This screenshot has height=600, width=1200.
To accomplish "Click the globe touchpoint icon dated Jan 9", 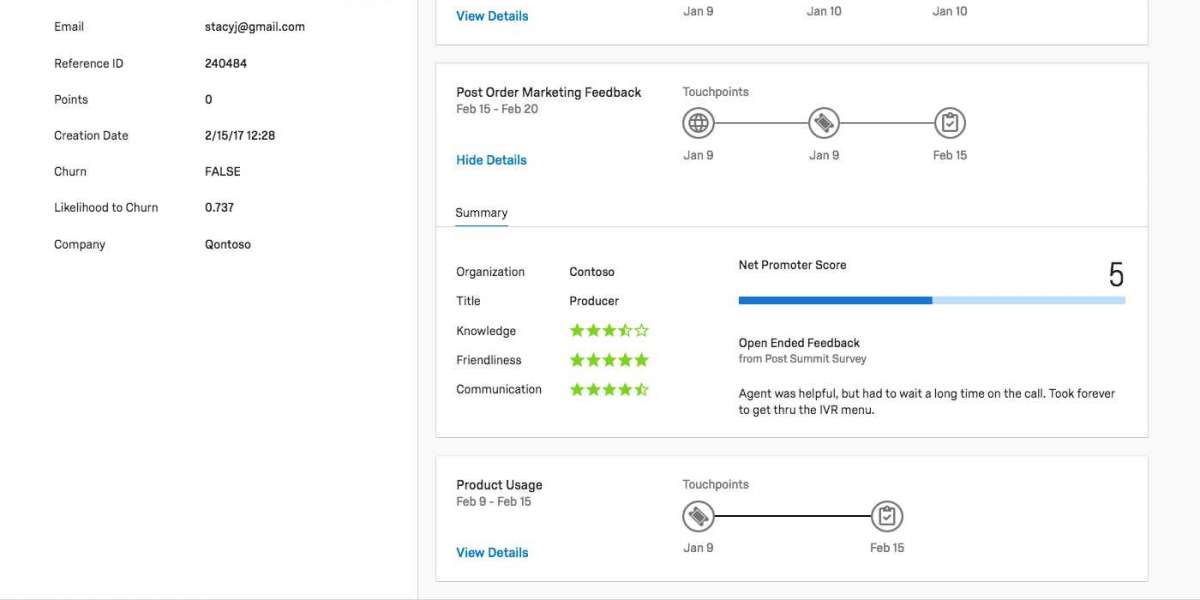I will click(698, 124).
